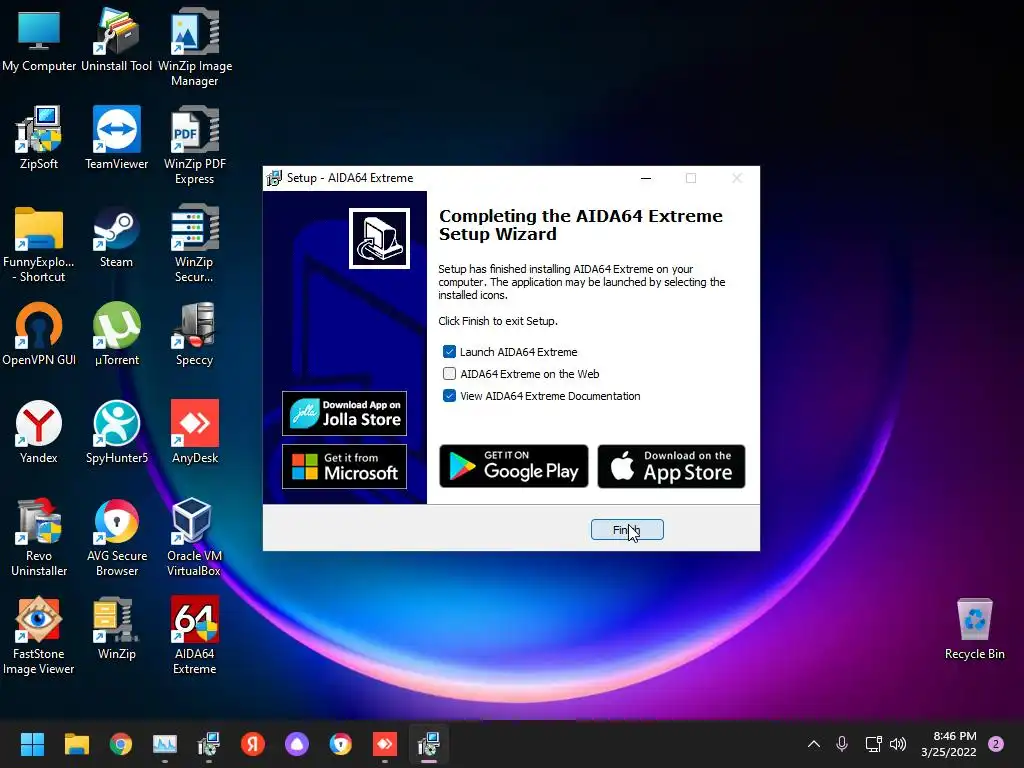Click the Get it on Google Play badge
The height and width of the screenshot is (768, 1024).
pyautogui.click(x=514, y=466)
